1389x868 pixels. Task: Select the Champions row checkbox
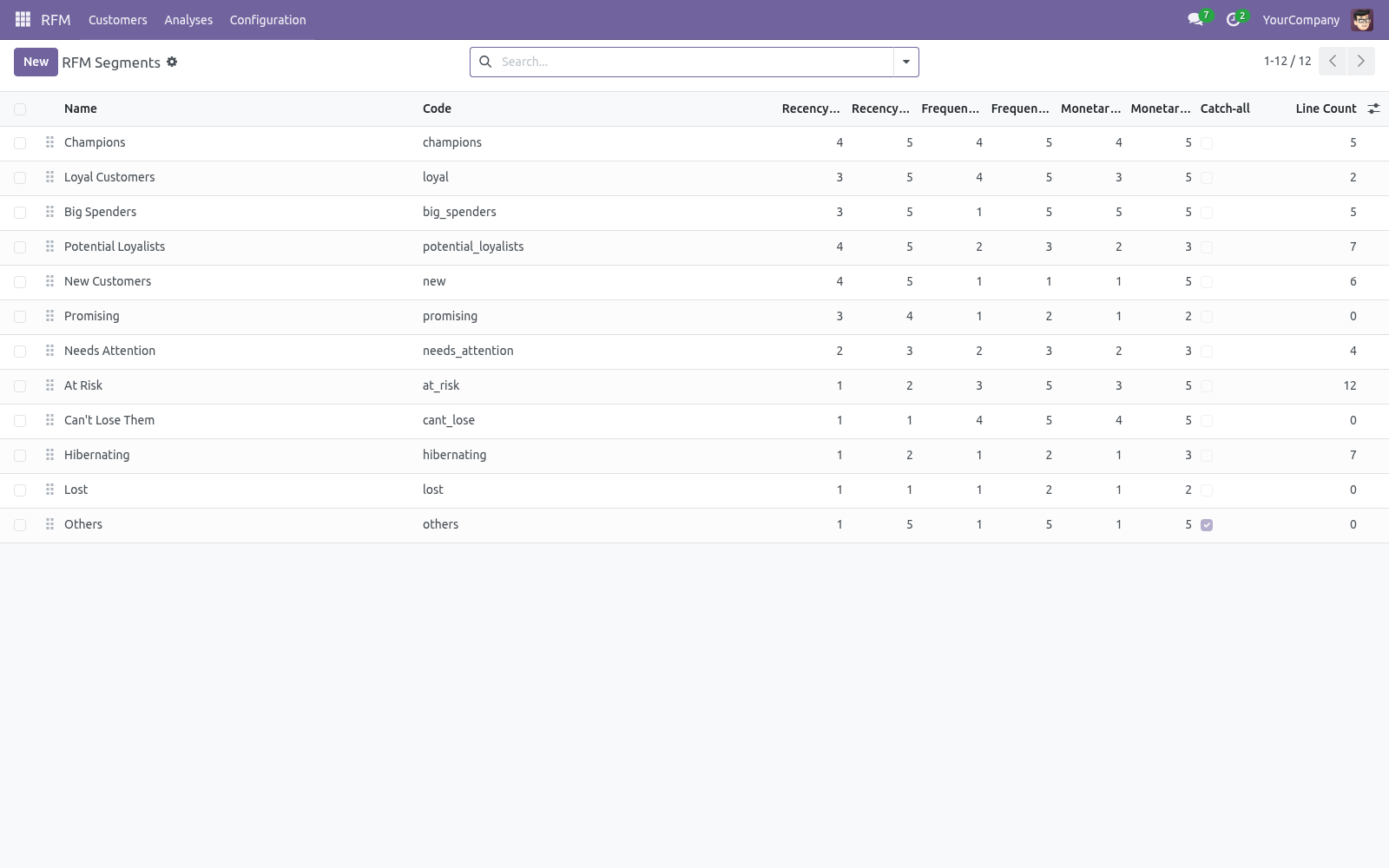click(20, 143)
